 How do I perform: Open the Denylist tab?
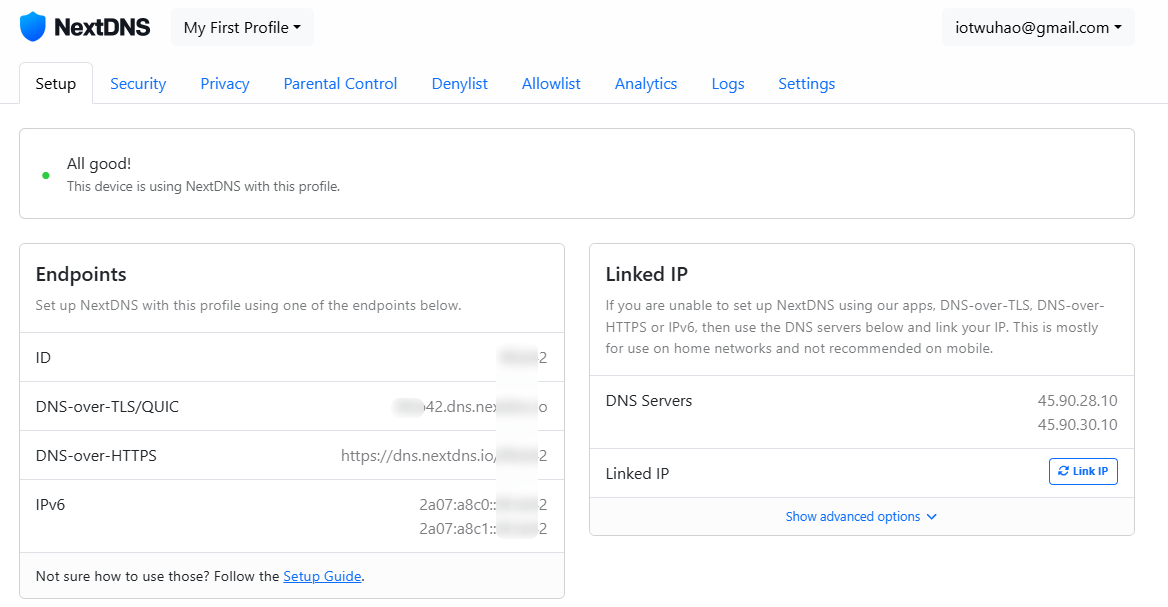pos(460,83)
